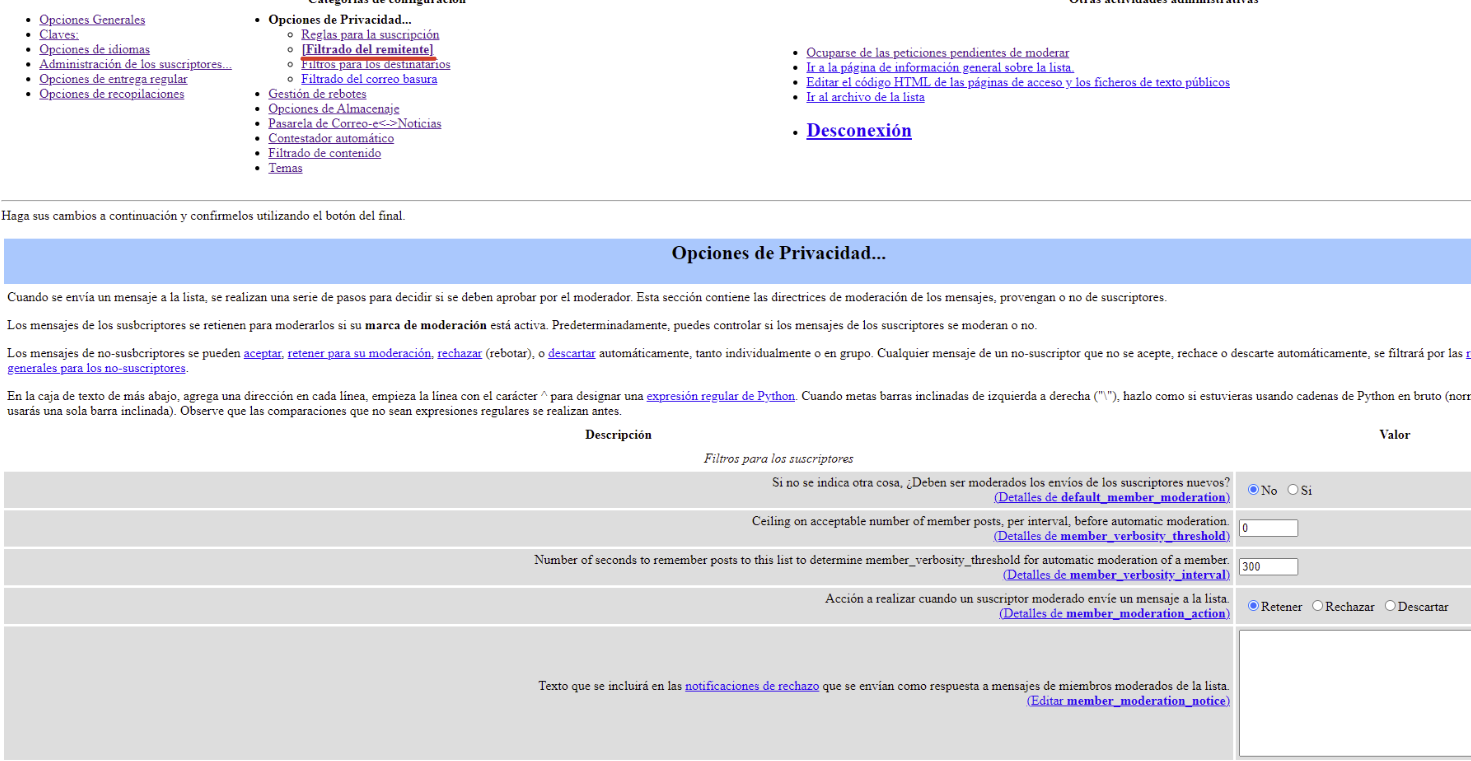Open the Temas link
This screenshot has height=761, width=1471.
click(x=285, y=169)
